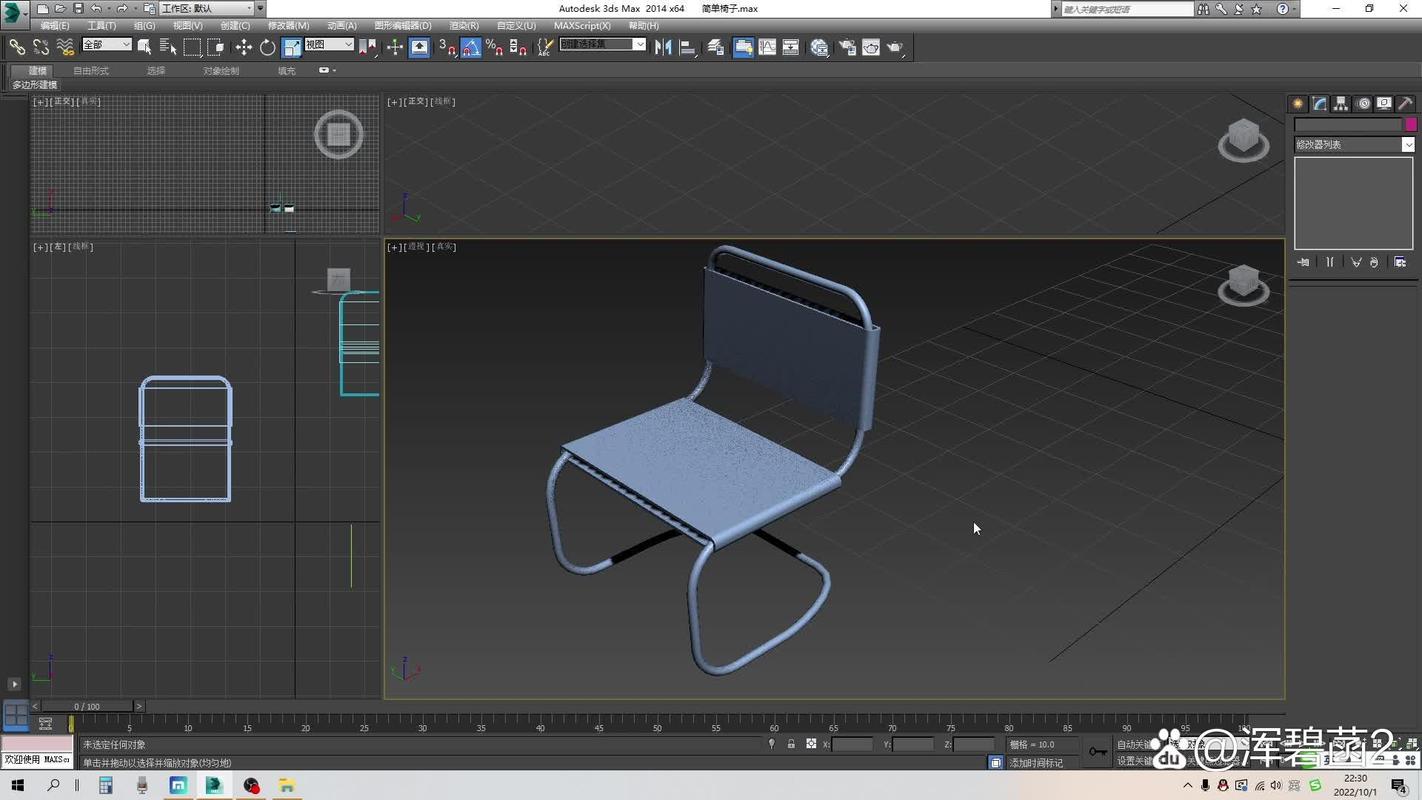Open the 渲染(R) menu
This screenshot has width=1422, height=800.
pos(464,26)
